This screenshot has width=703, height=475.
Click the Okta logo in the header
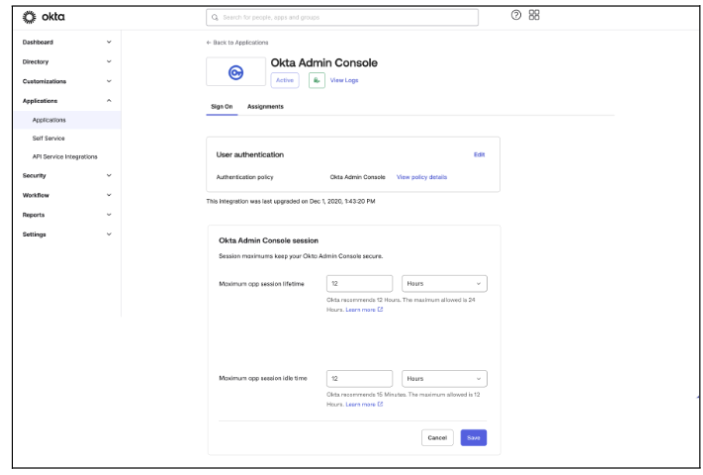click(42, 16)
